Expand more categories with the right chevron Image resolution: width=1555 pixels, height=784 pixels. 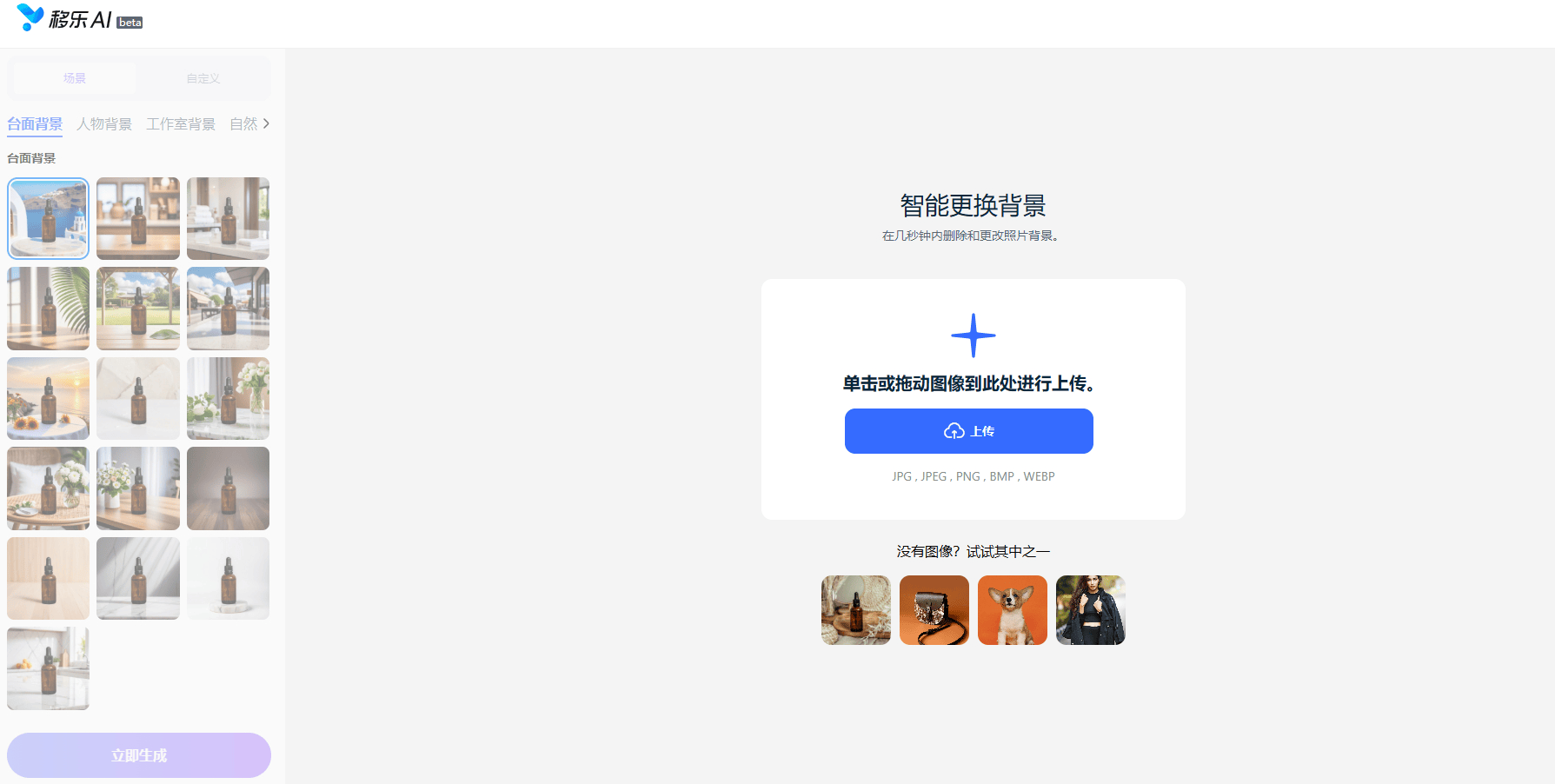266,123
